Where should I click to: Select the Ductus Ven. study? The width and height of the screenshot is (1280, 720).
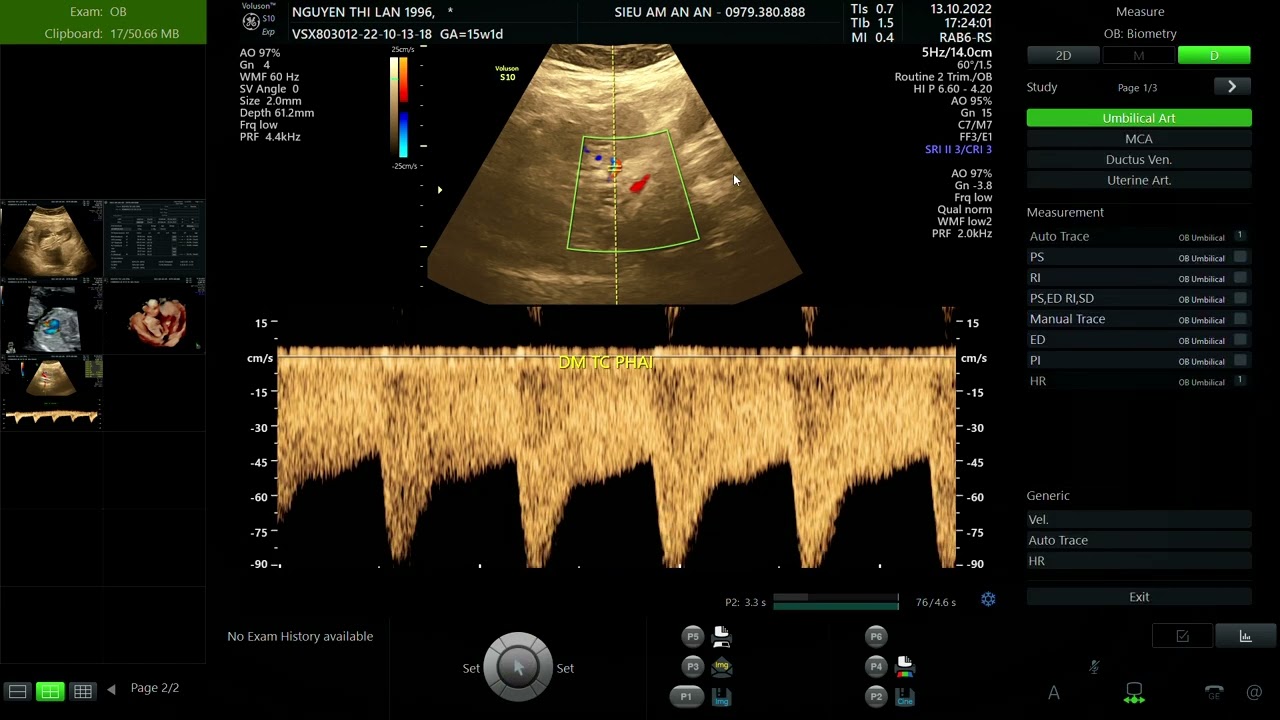click(x=1139, y=160)
